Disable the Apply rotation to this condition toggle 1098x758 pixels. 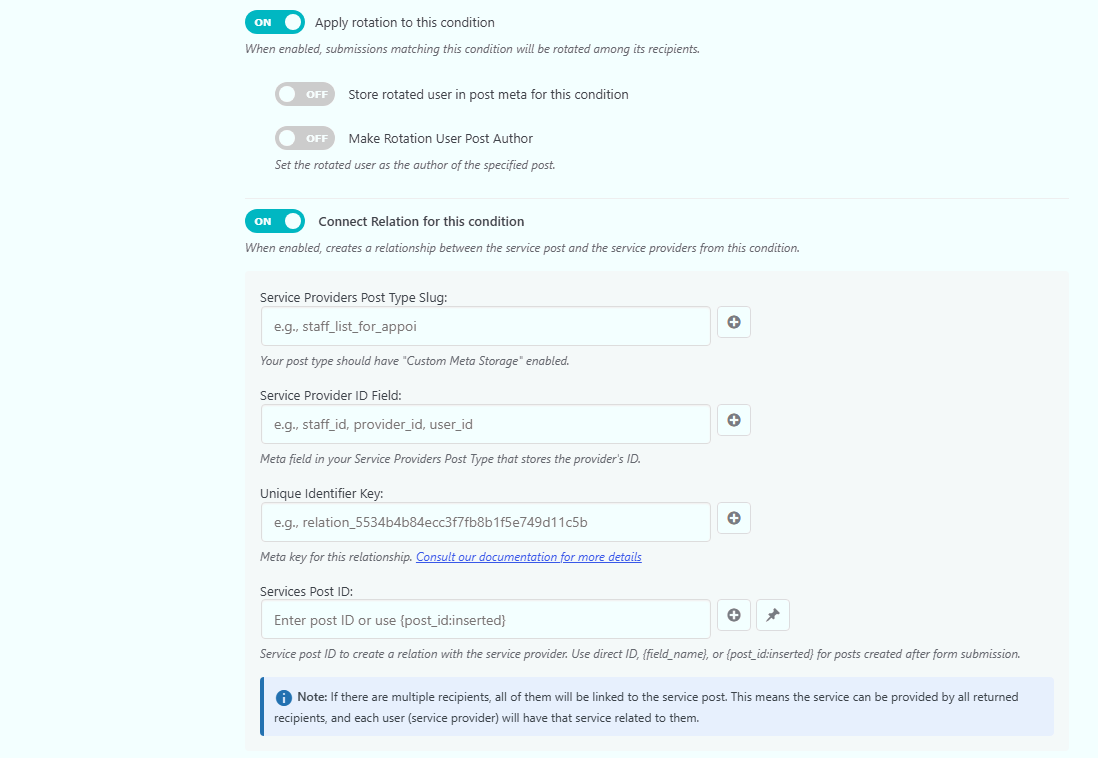274,22
